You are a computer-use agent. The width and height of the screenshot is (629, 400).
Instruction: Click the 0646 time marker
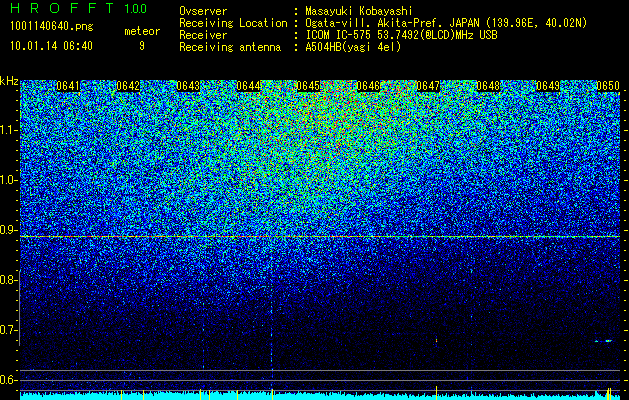pos(368,86)
